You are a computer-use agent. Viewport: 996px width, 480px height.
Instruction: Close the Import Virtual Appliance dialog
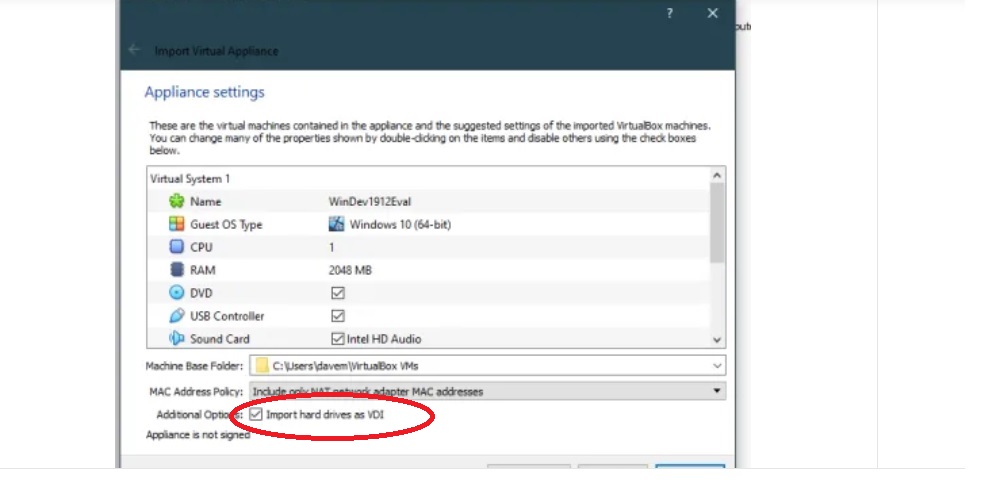pos(713,13)
